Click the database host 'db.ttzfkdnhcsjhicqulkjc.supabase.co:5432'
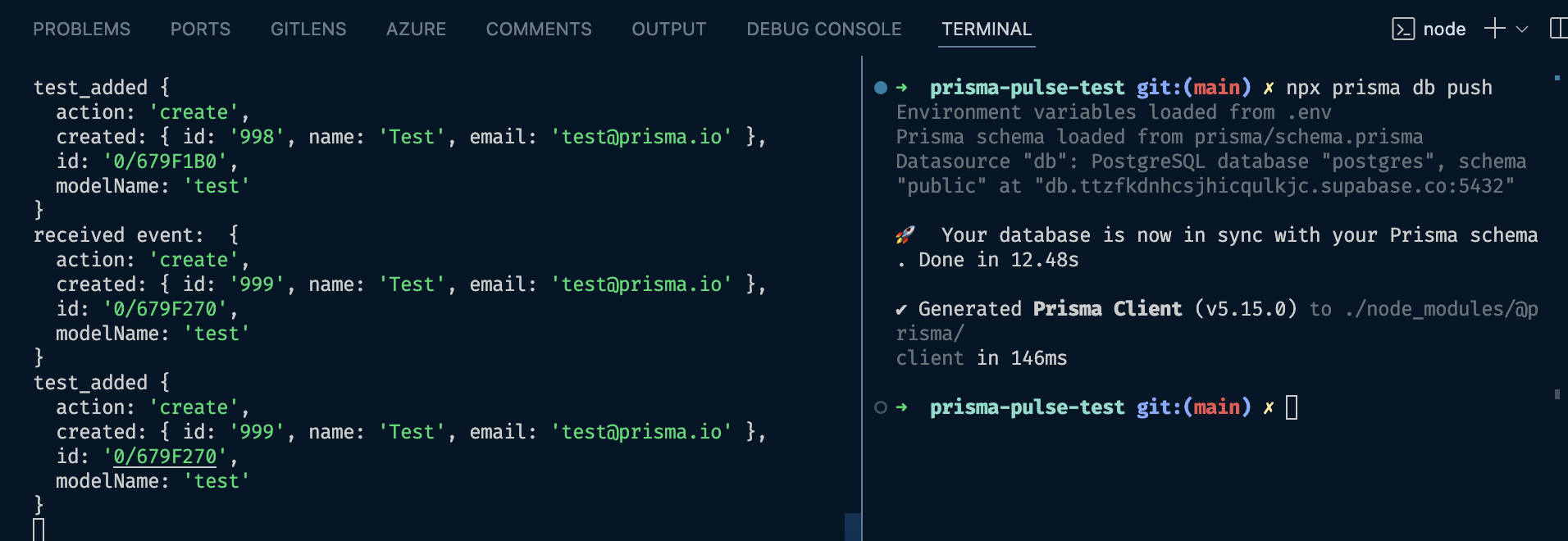This screenshot has width=1568, height=541. pyautogui.click(x=1274, y=186)
